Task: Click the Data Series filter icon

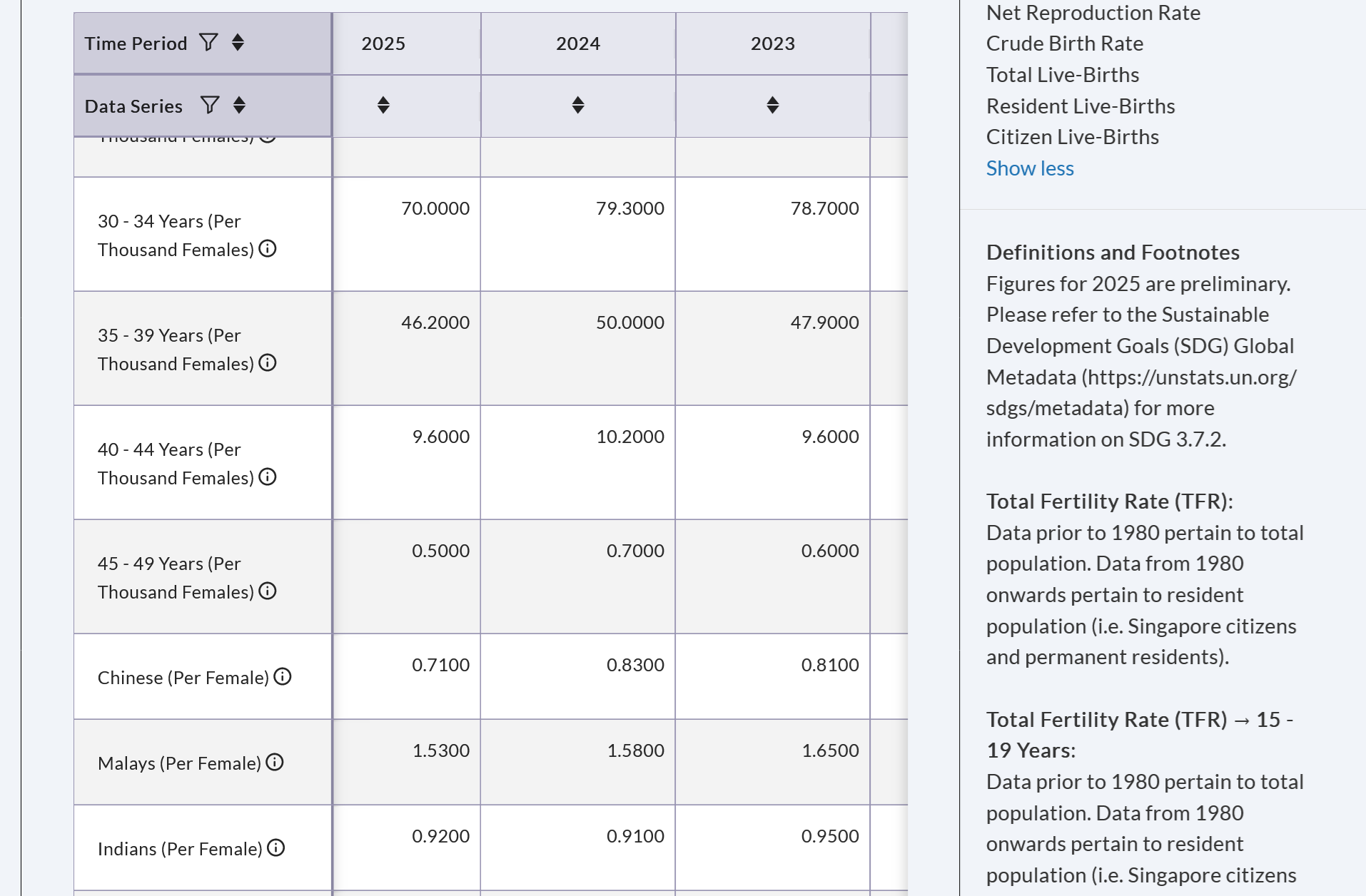Action: [x=209, y=106]
